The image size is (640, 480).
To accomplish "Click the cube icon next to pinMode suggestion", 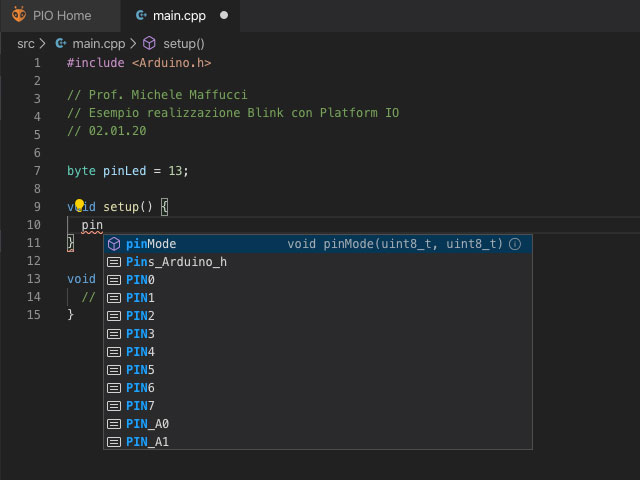I will pos(114,244).
